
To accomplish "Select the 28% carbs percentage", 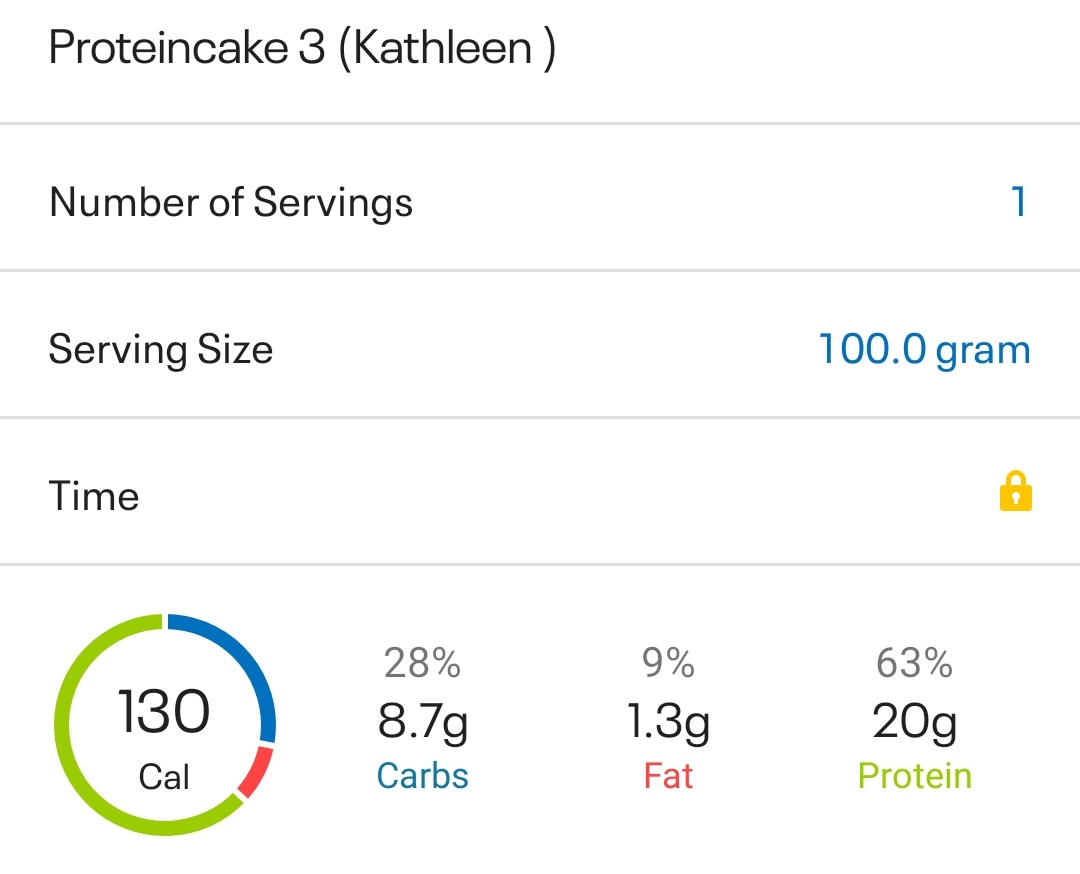I will click(x=422, y=662).
